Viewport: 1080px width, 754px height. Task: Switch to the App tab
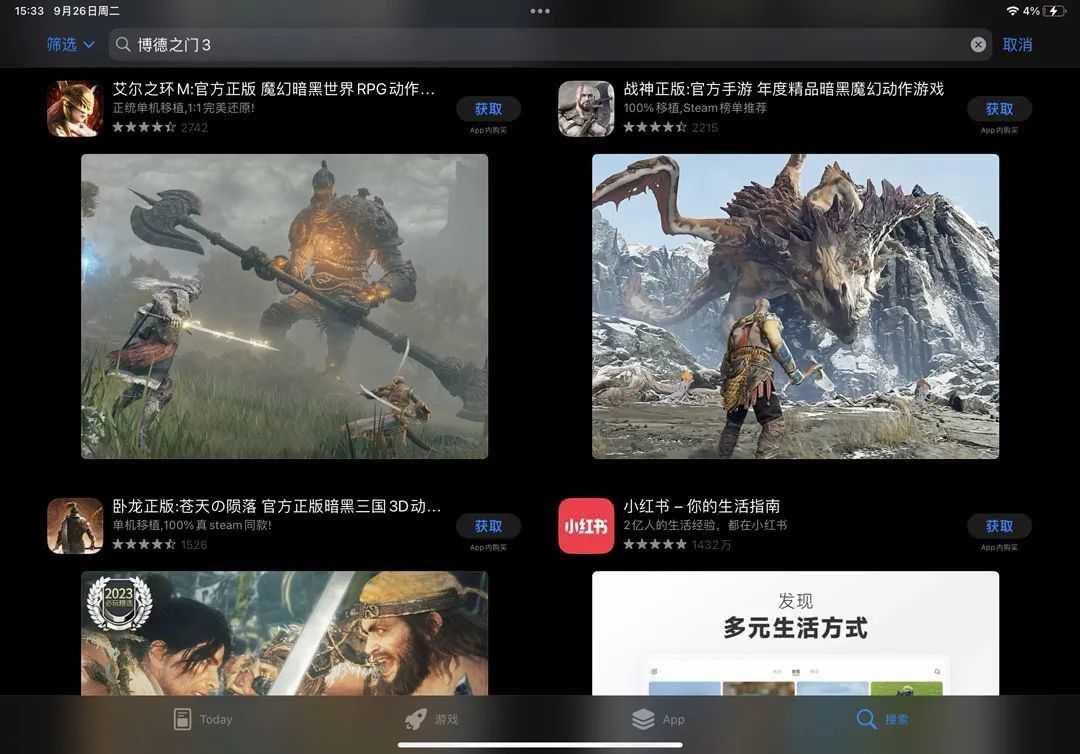(x=658, y=719)
